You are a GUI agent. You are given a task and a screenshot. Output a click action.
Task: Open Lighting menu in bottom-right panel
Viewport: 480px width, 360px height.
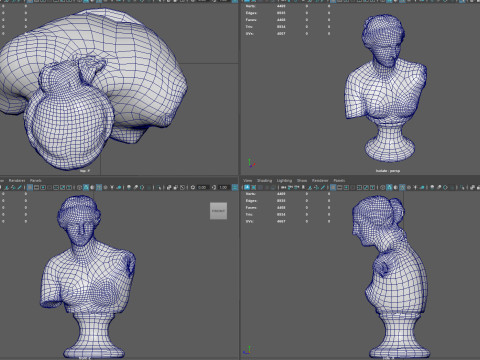tap(284, 180)
